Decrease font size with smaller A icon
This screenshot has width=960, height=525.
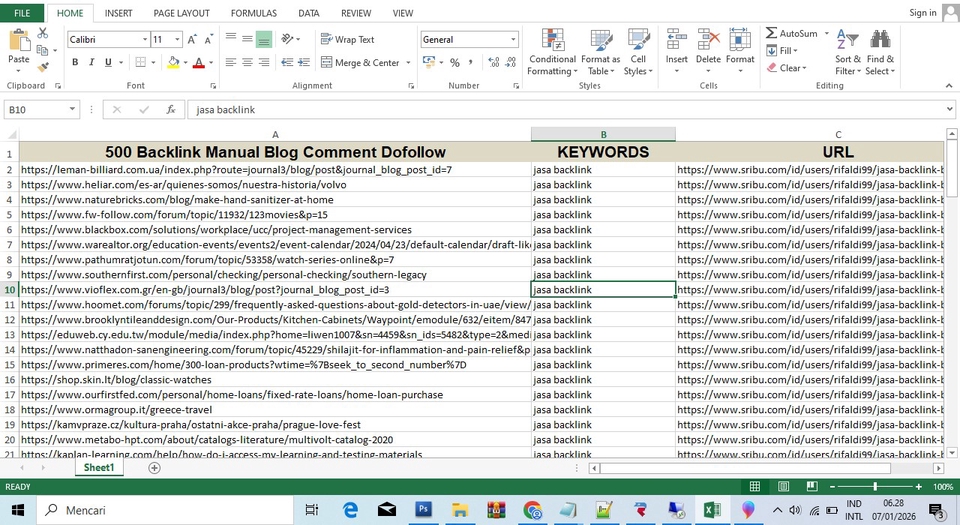209,40
